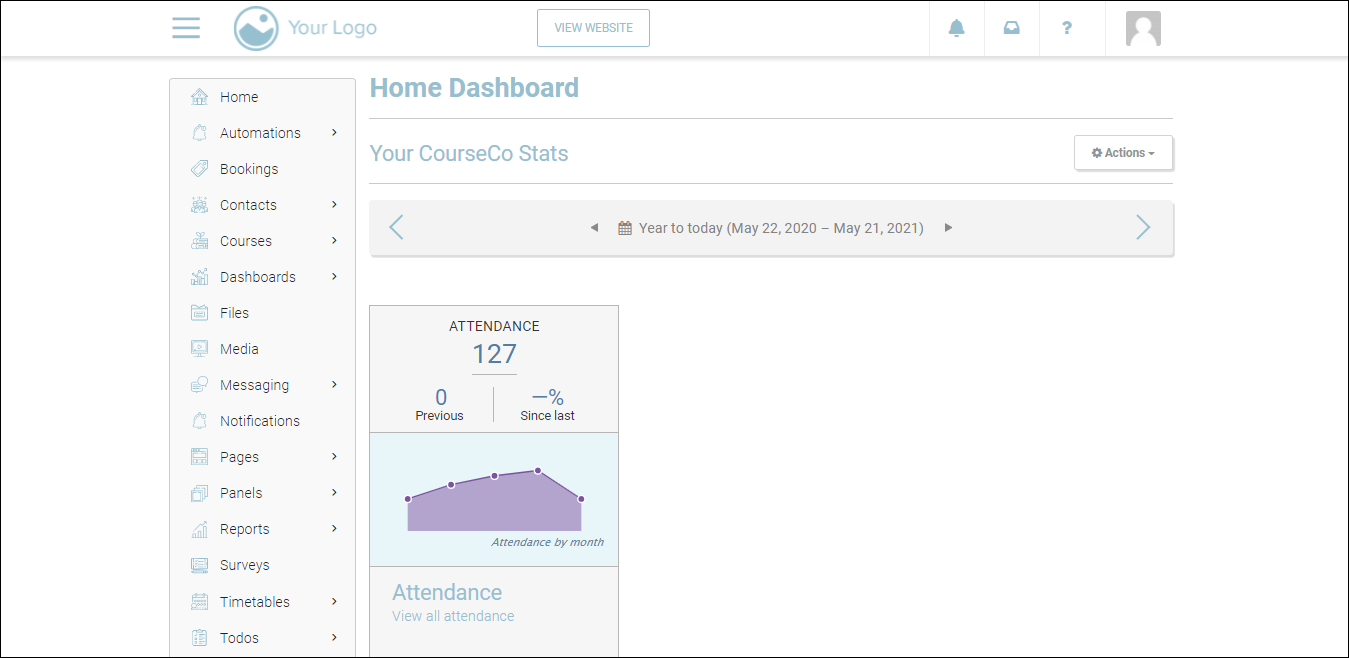
Task: Open the hamburger menu icon
Action: tap(186, 28)
